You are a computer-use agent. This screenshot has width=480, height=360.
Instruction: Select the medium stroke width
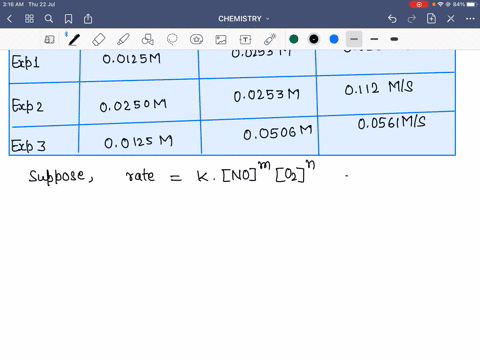374,39
